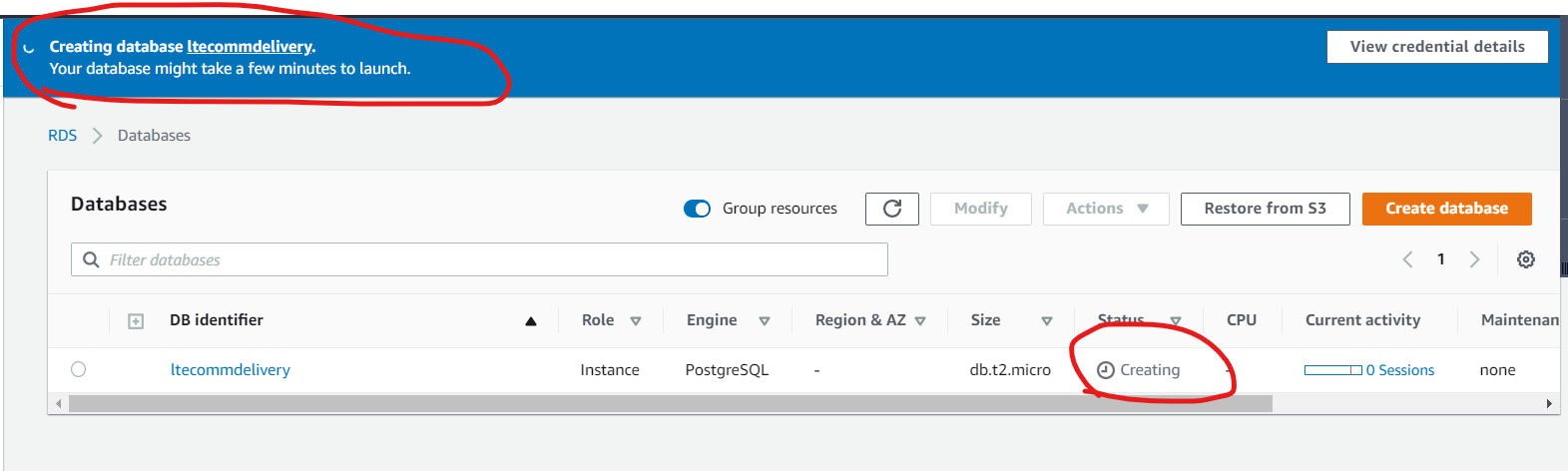Click the horizontal scrollbar thumb under table
The height and width of the screenshot is (471, 1568).
coord(671,404)
